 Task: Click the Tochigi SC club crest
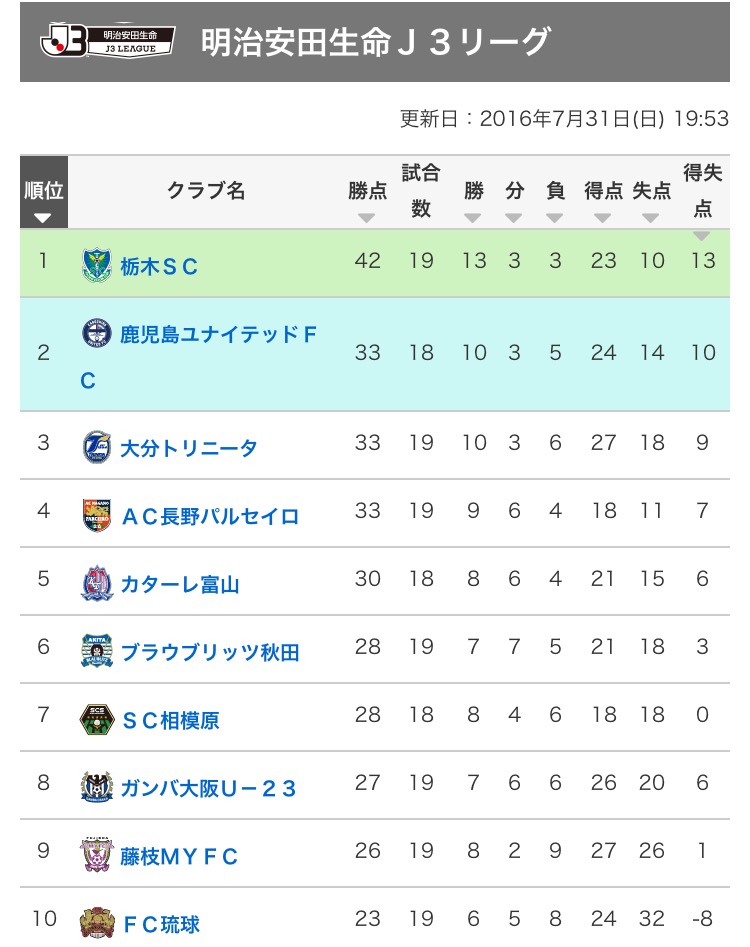97,265
